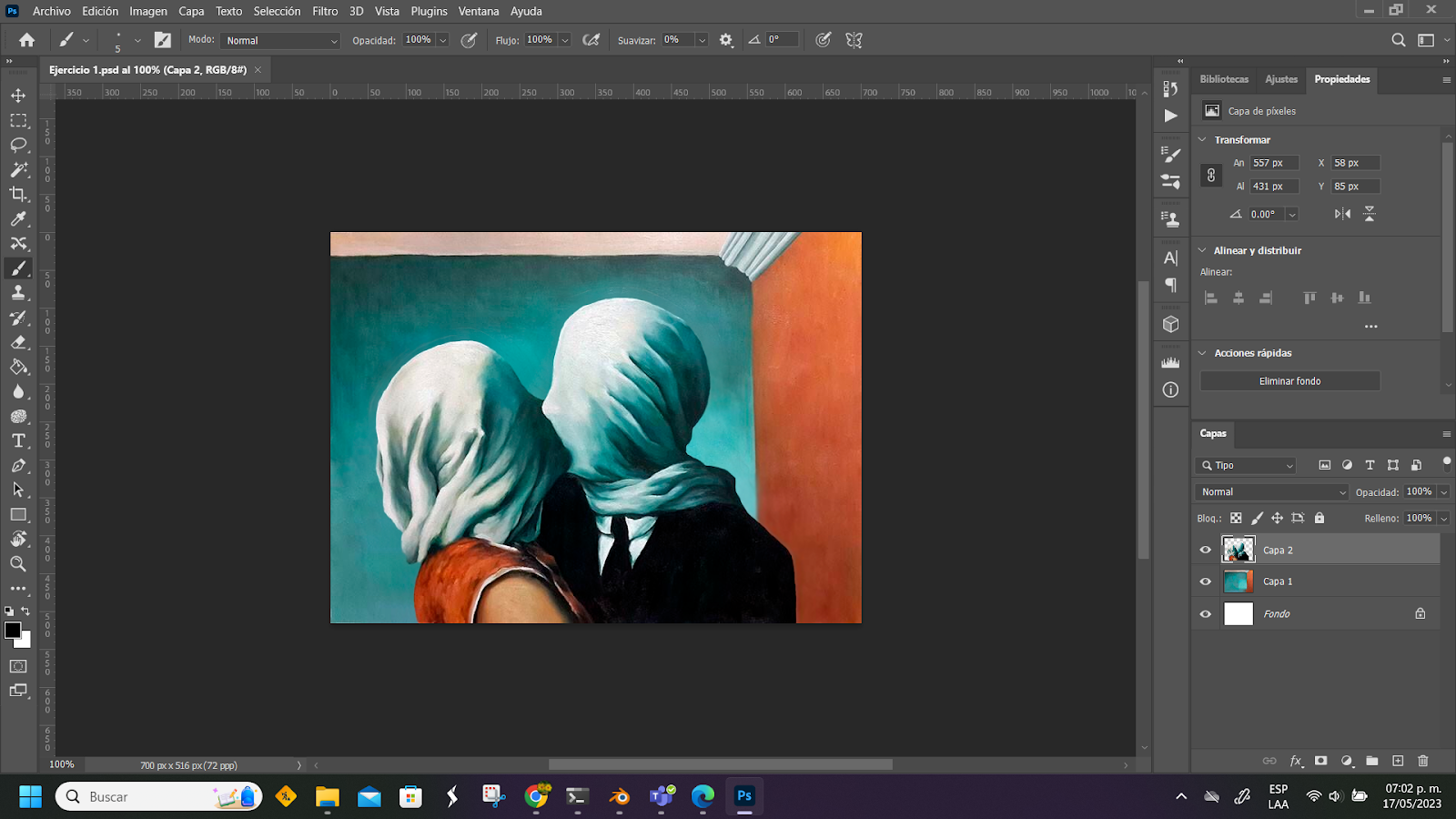The image size is (1456, 819).
Task: Open the Archivo menu
Action: pyautogui.click(x=52, y=11)
